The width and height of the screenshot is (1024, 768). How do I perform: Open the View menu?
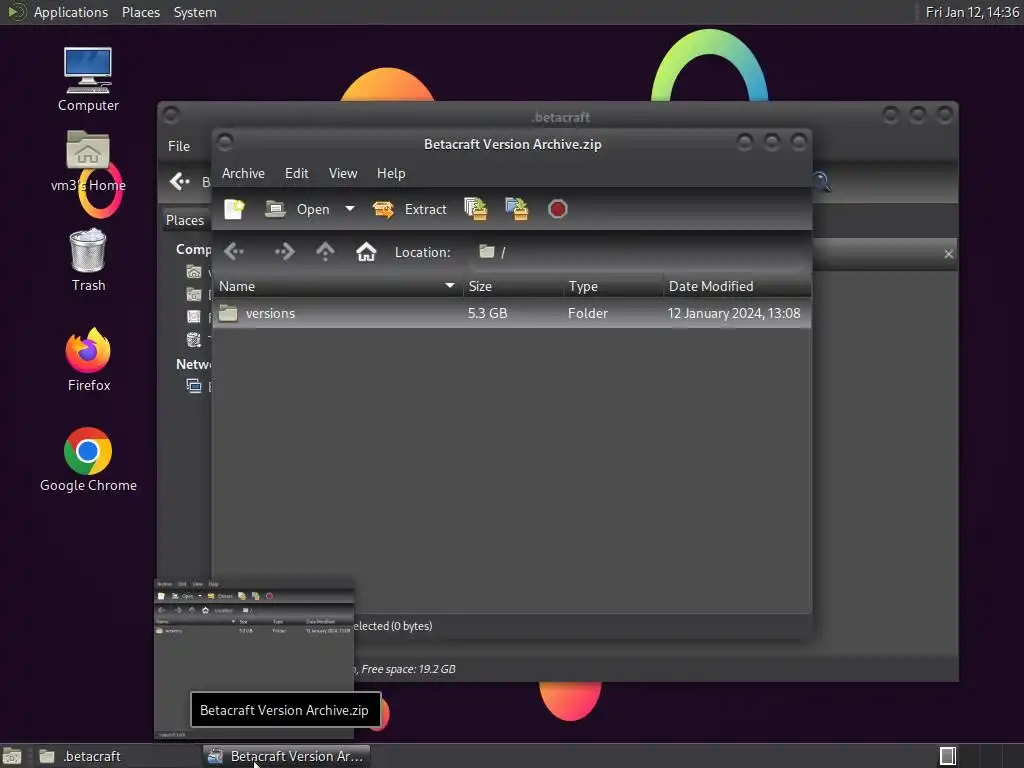(x=343, y=173)
